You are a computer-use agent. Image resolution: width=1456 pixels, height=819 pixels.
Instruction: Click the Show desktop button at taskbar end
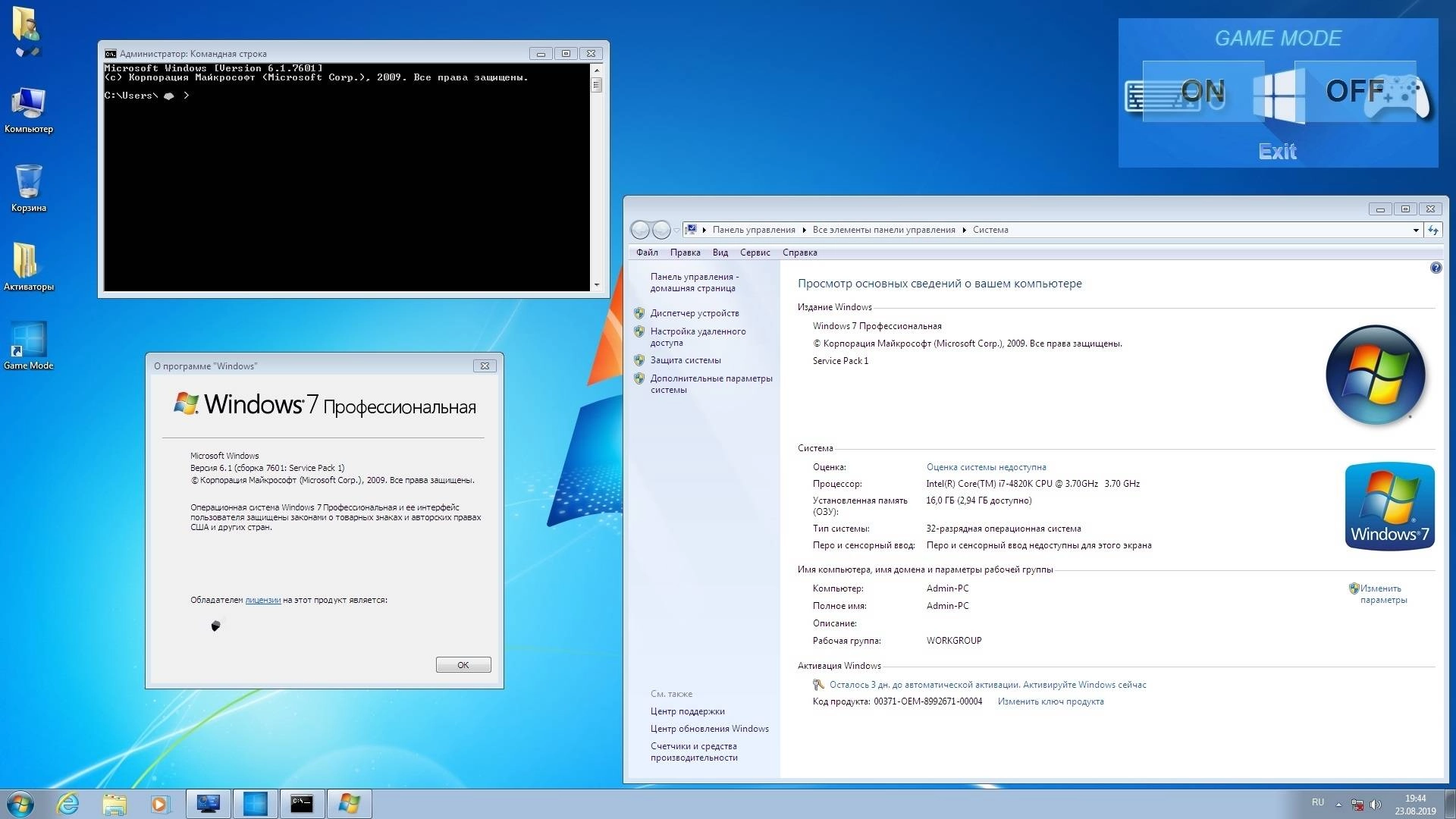pos(1450,804)
